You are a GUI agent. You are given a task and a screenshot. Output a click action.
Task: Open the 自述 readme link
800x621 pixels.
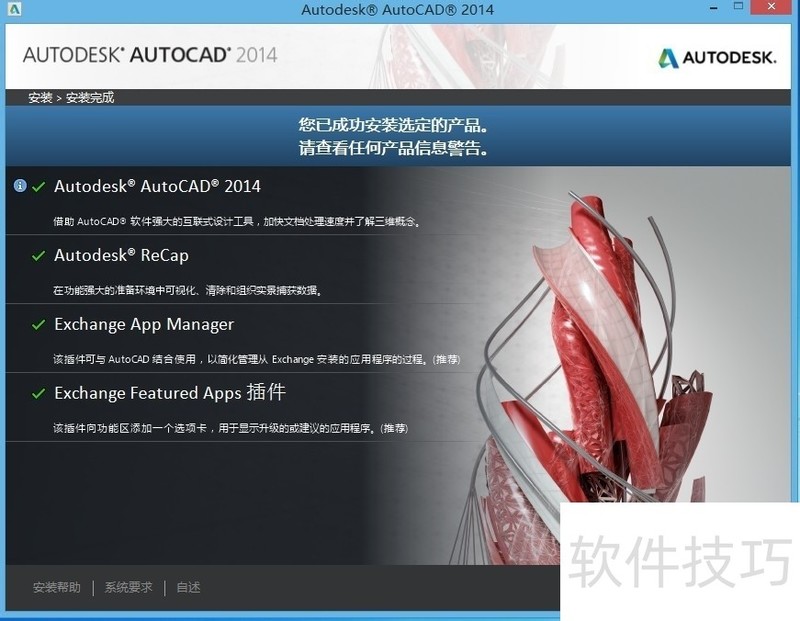[188, 587]
